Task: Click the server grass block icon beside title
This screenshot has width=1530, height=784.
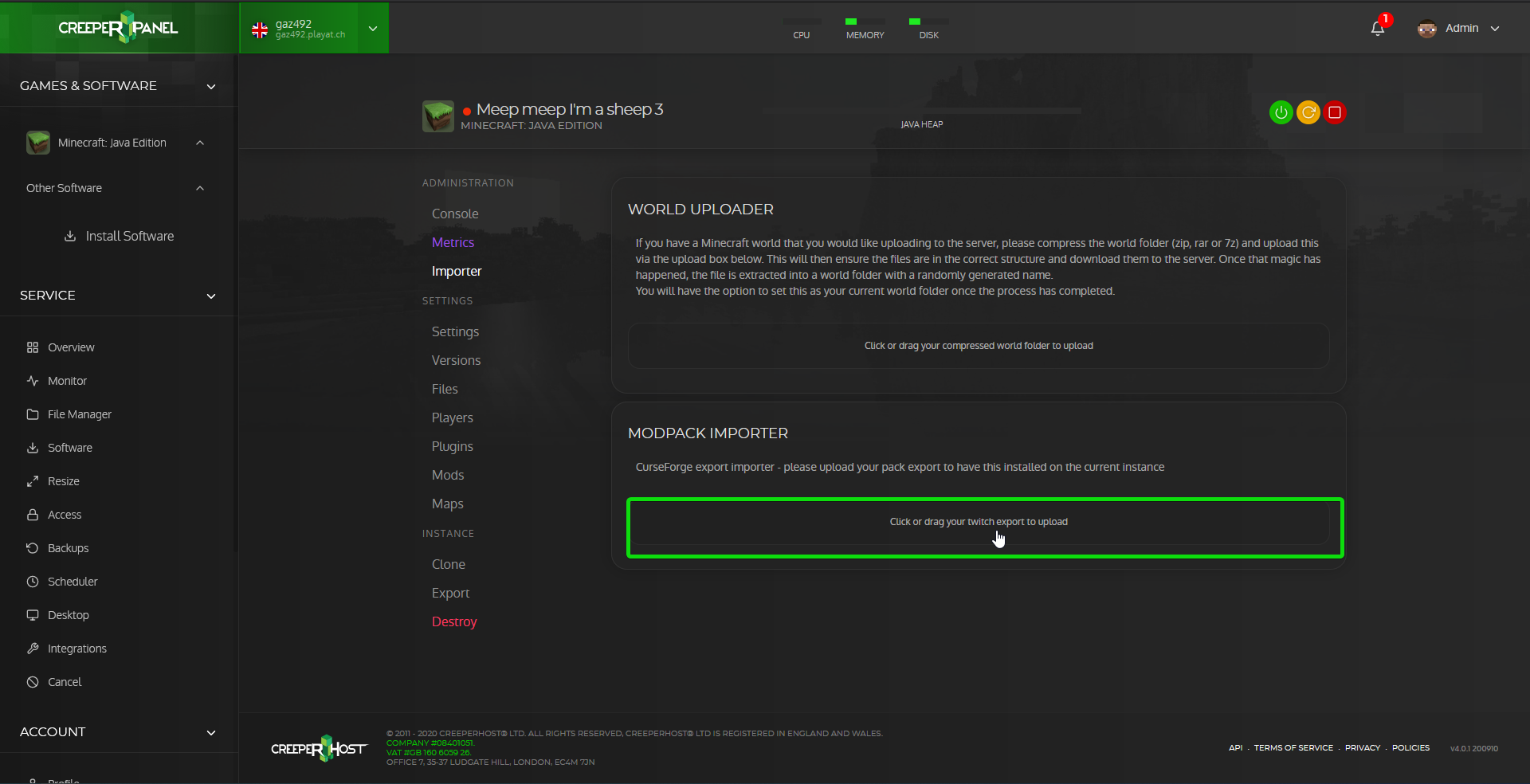Action: [x=438, y=116]
